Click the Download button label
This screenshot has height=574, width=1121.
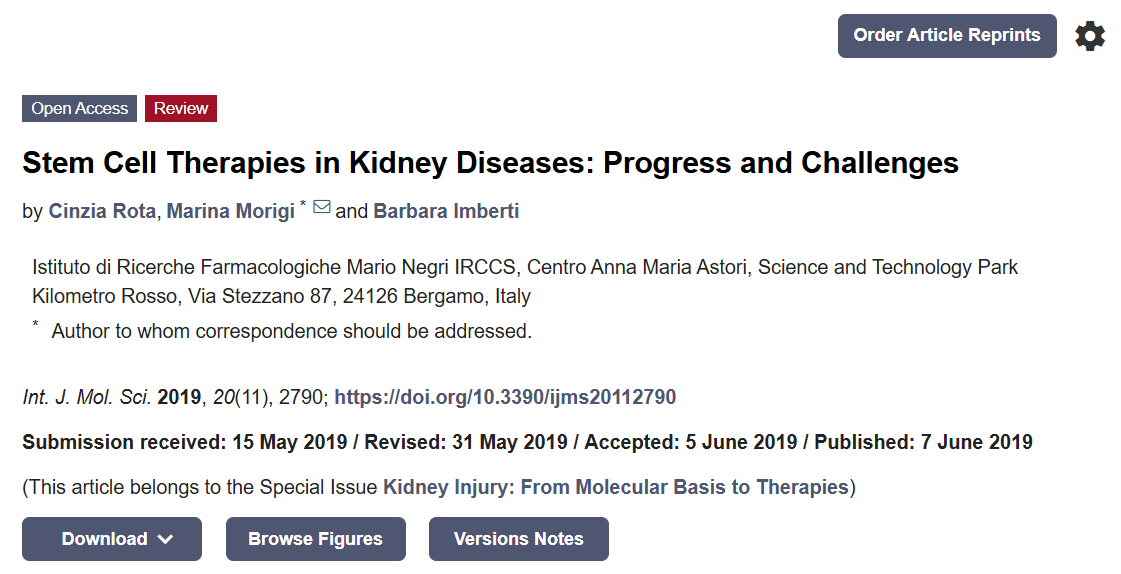[x=104, y=539]
